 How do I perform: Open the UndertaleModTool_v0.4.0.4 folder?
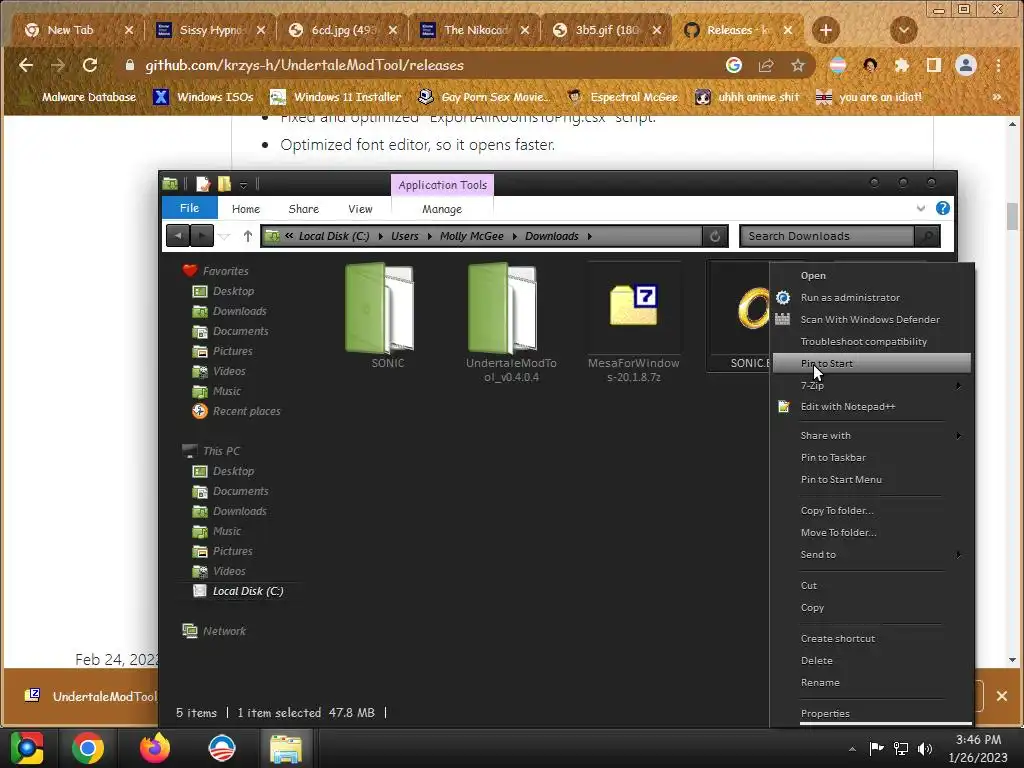click(x=510, y=323)
